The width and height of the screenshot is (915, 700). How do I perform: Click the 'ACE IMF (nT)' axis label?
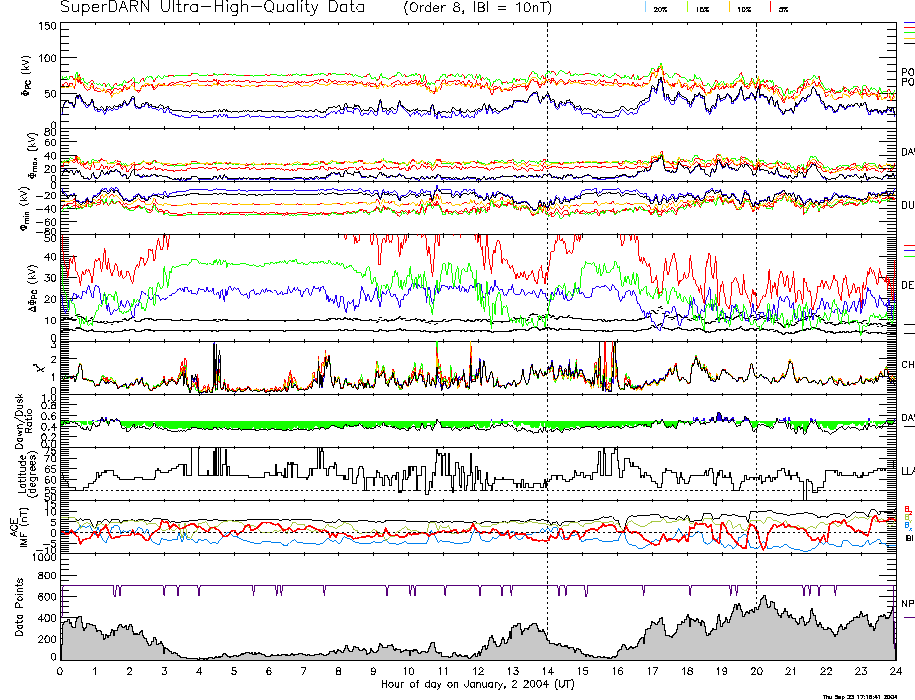19,526
